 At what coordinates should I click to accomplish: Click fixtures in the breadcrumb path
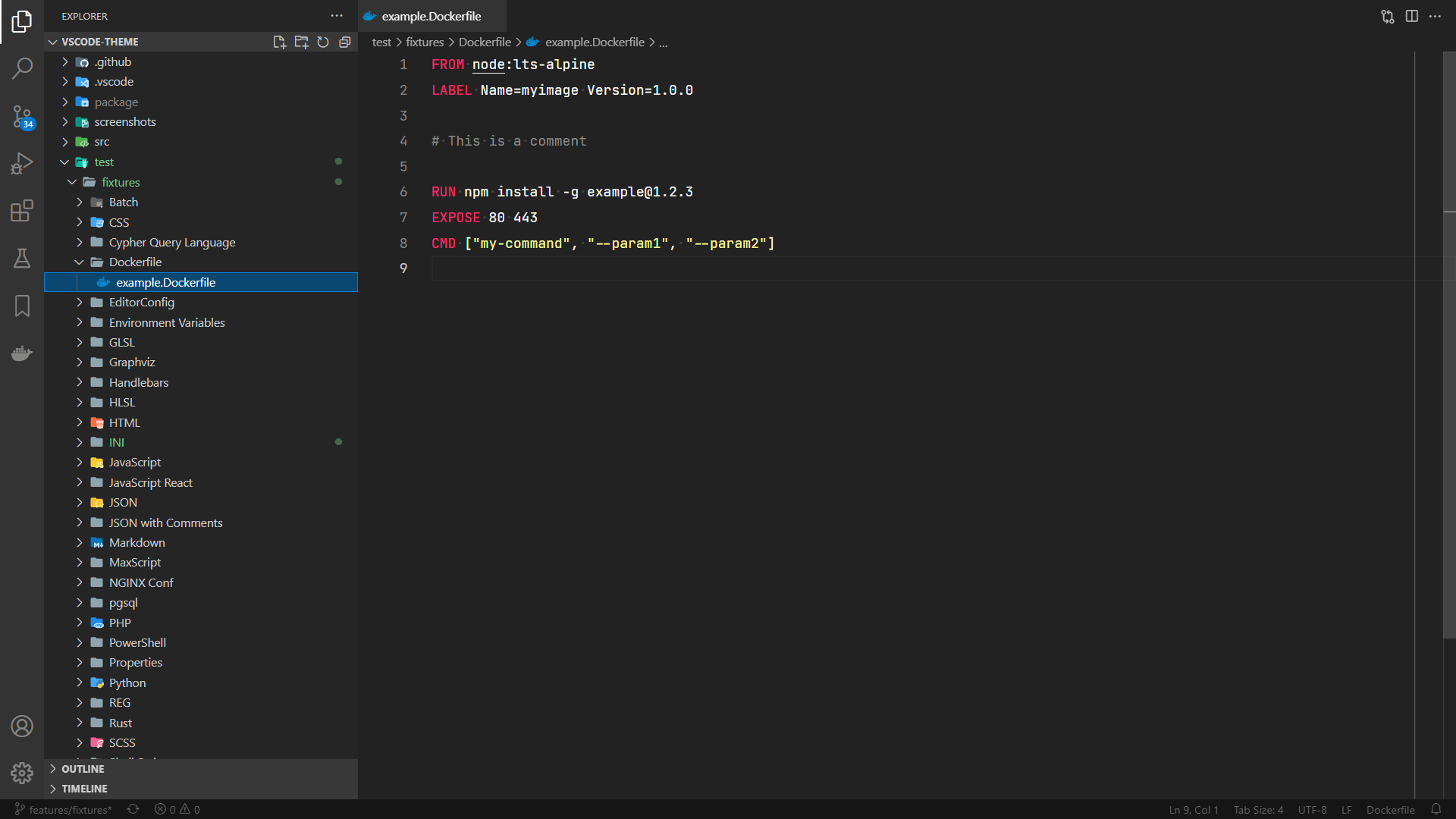click(x=424, y=42)
